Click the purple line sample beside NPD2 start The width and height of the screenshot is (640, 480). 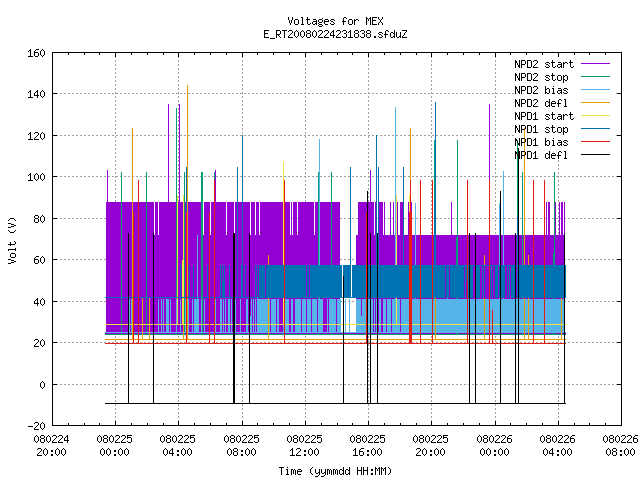coord(596,64)
